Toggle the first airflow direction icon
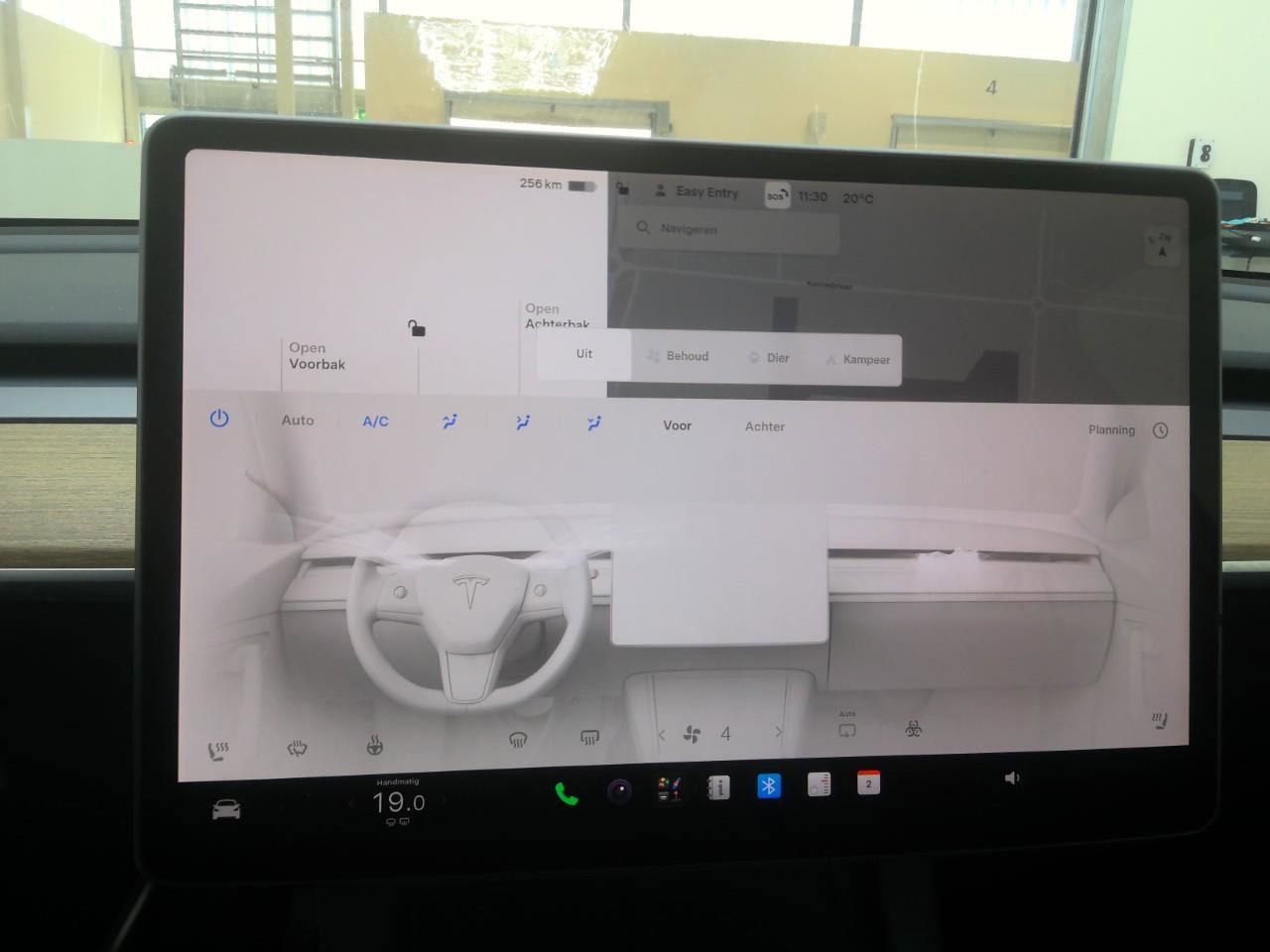The width and height of the screenshot is (1270, 952). [449, 422]
